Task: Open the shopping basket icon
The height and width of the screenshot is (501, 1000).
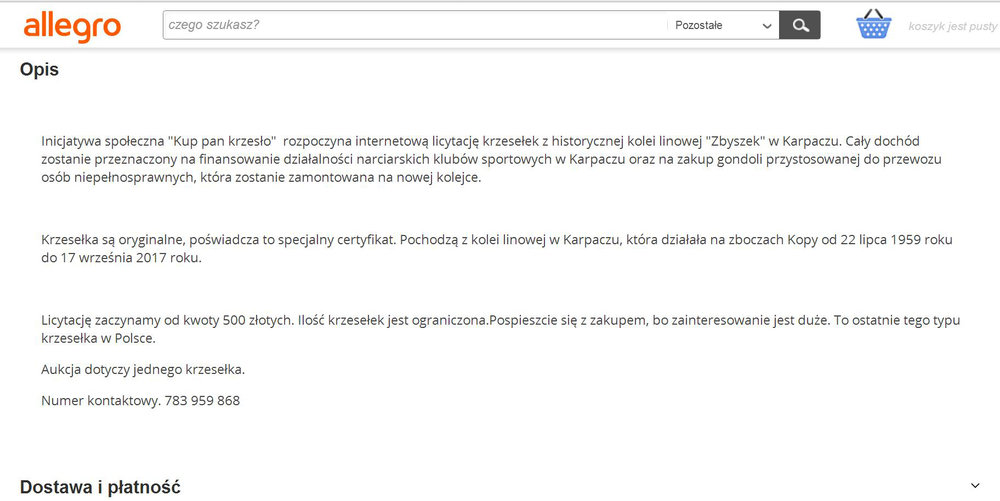Action: 873,24
